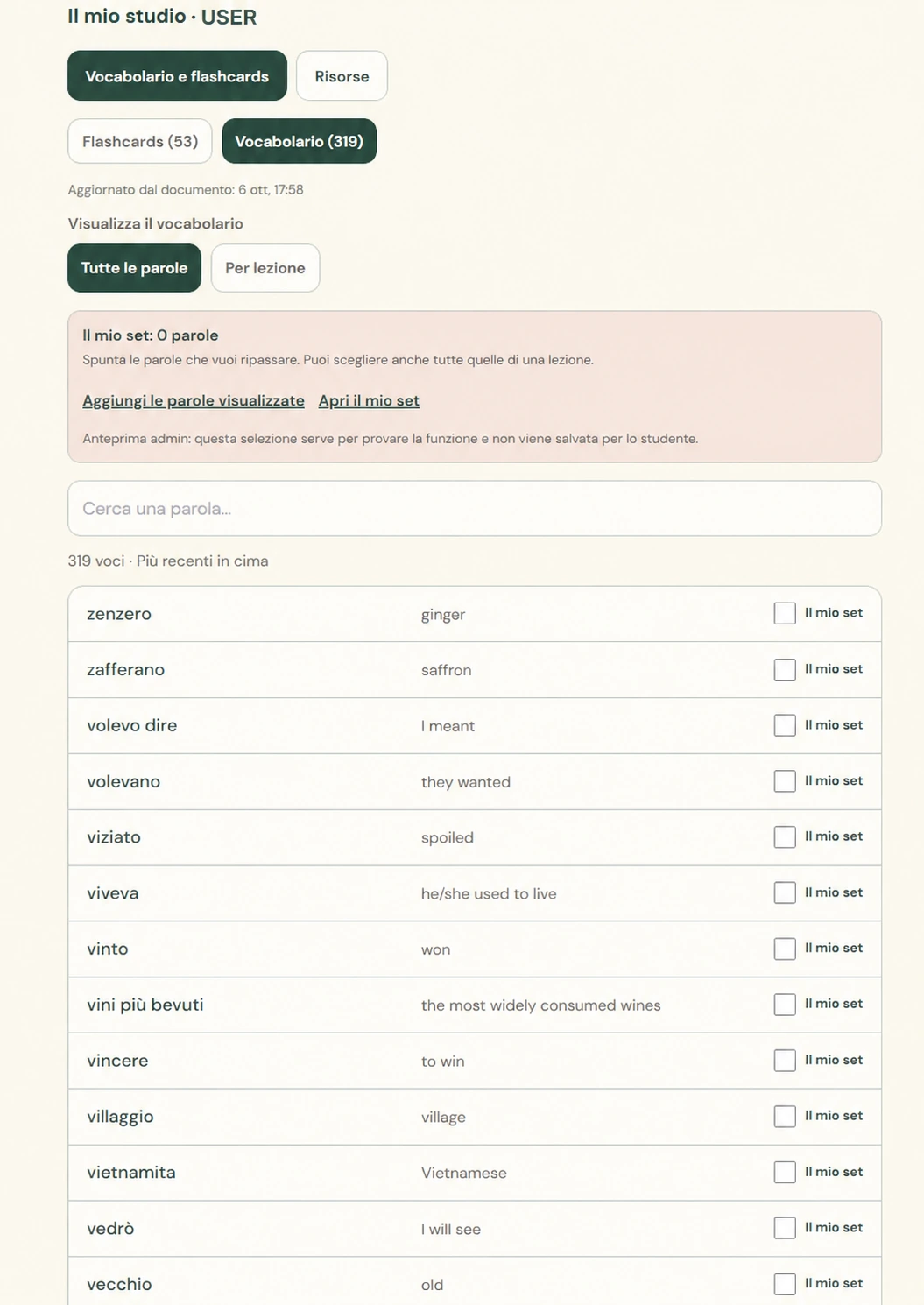Click the Il mio studio · USER title
Image resolution: width=924 pixels, height=1305 pixels.
[162, 17]
